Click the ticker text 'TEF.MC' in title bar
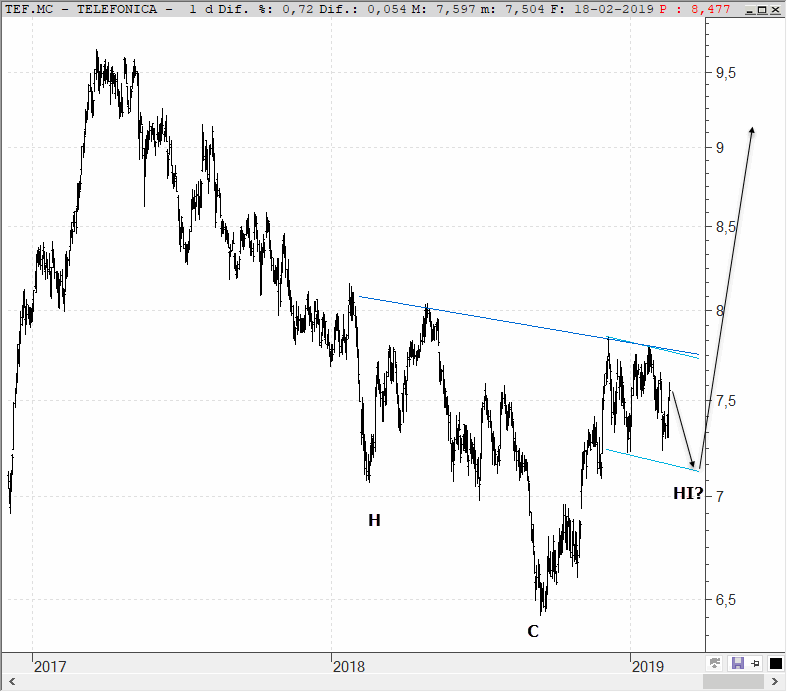The width and height of the screenshot is (787, 692). click(x=29, y=9)
